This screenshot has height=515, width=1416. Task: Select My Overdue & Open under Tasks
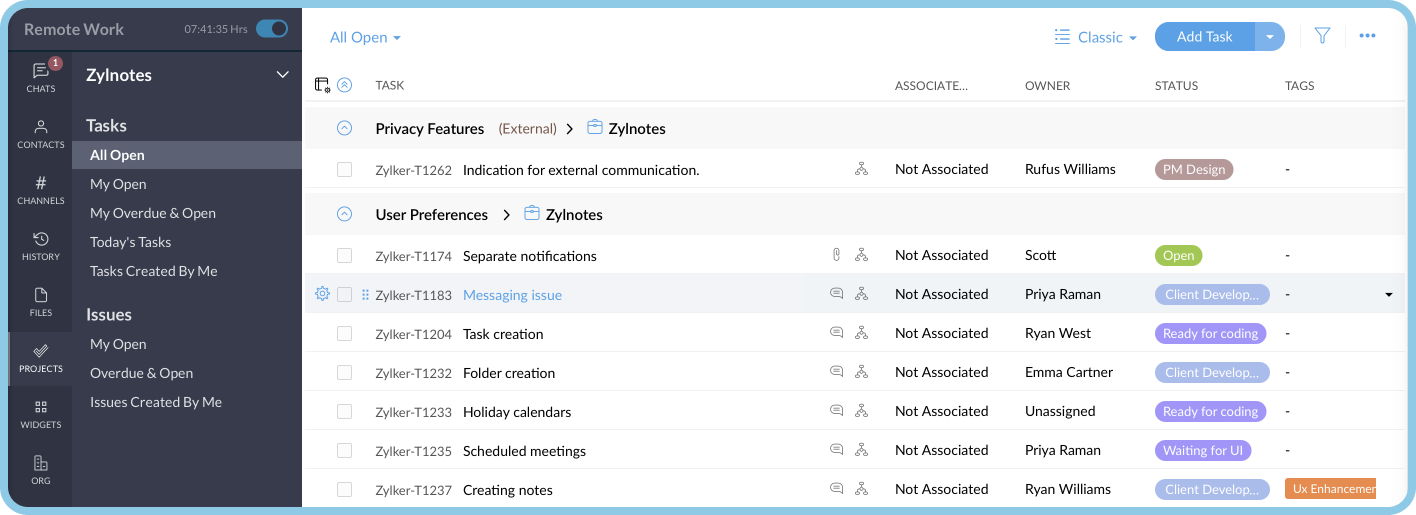153,213
